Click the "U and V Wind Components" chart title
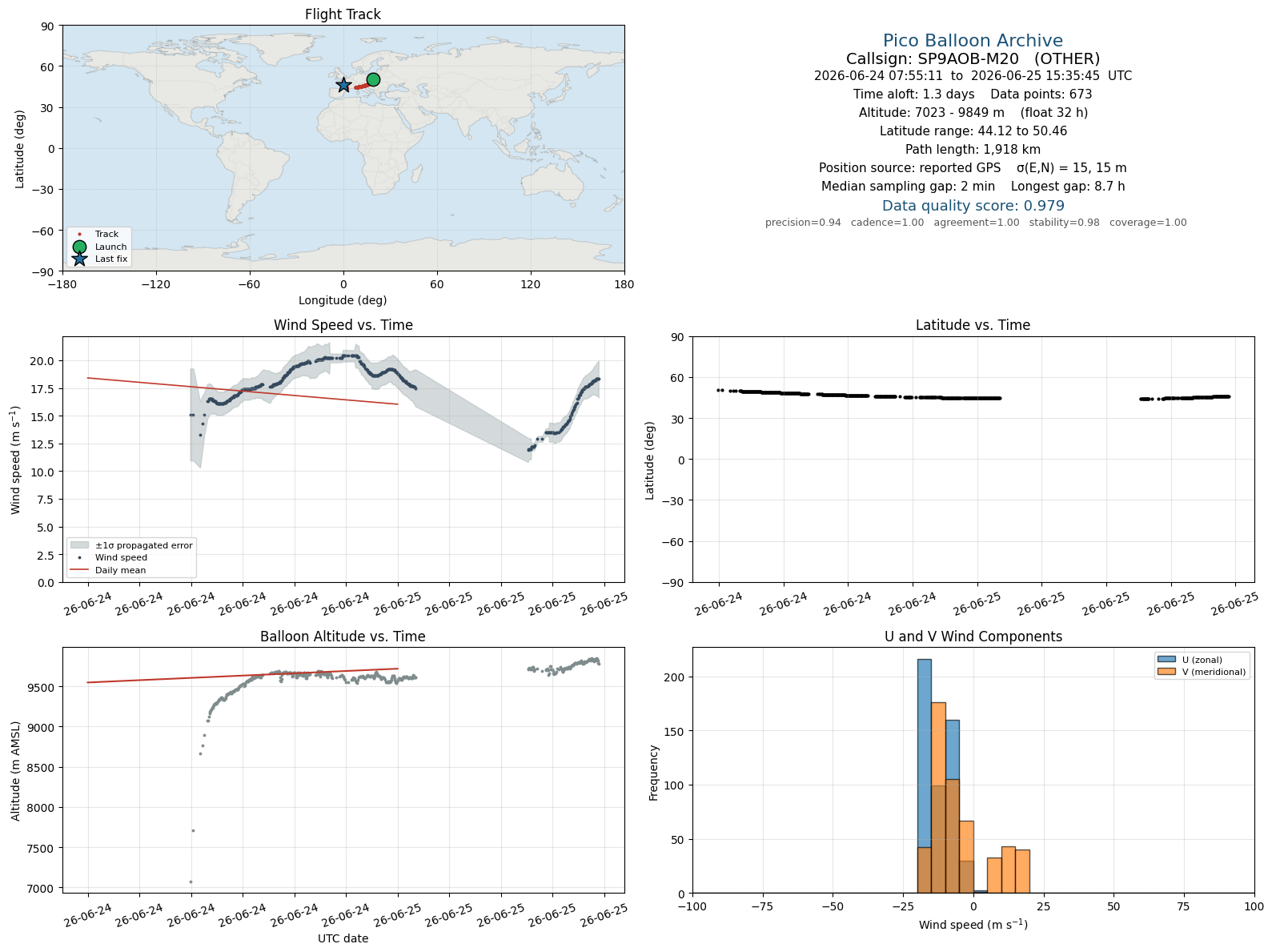The image size is (1272, 952). pyautogui.click(x=973, y=637)
